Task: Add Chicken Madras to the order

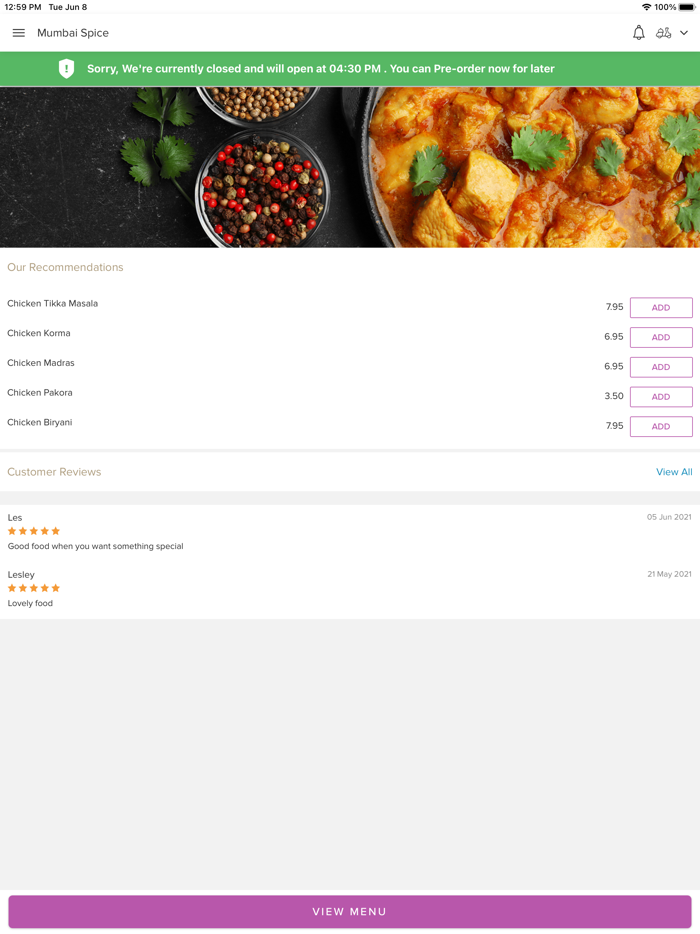Action: click(661, 367)
